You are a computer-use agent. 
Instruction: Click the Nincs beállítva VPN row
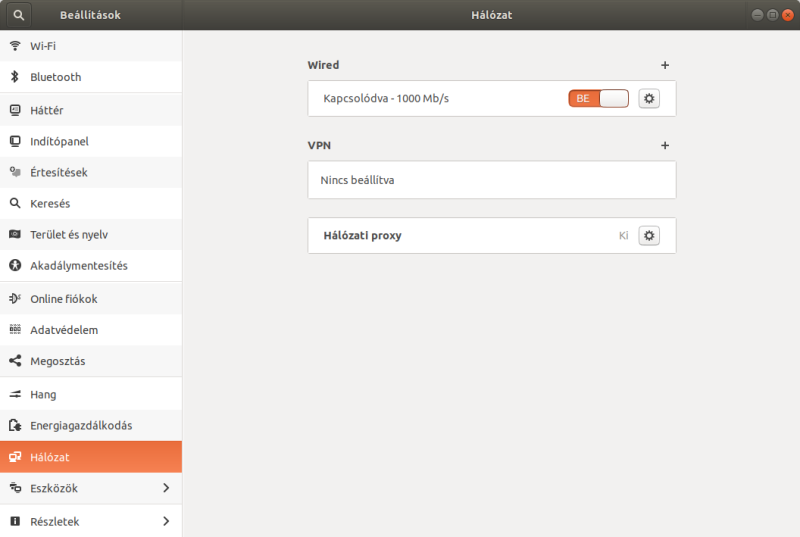(492, 180)
